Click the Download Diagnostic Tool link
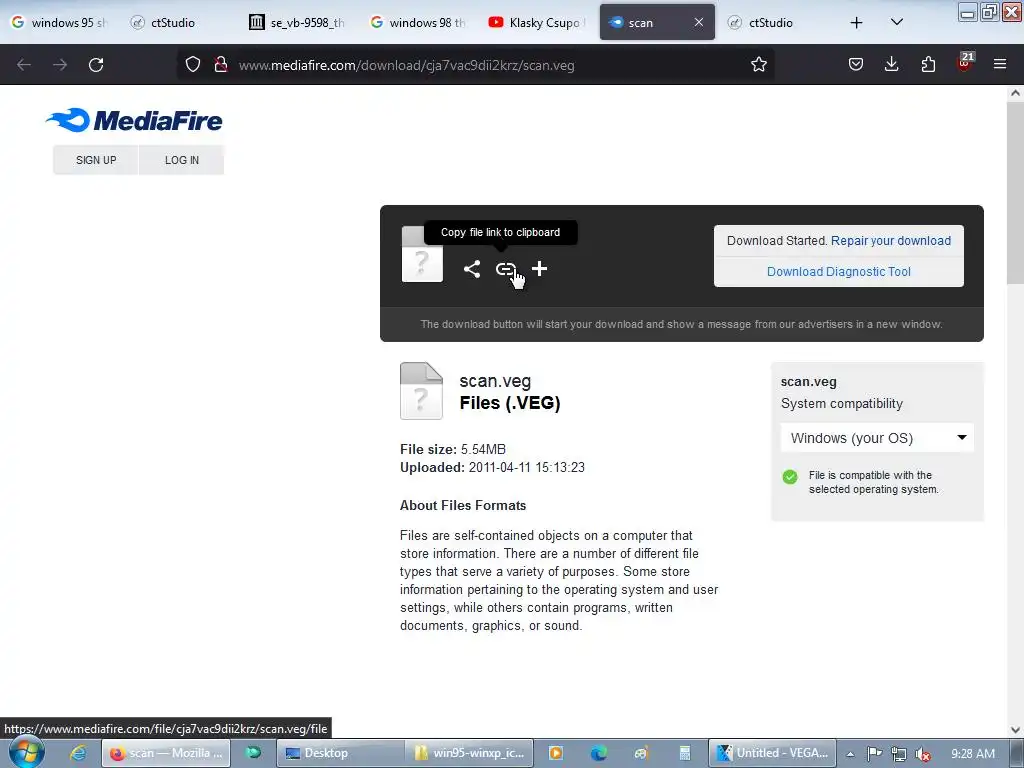Viewport: 1024px width, 768px height. [x=839, y=272]
